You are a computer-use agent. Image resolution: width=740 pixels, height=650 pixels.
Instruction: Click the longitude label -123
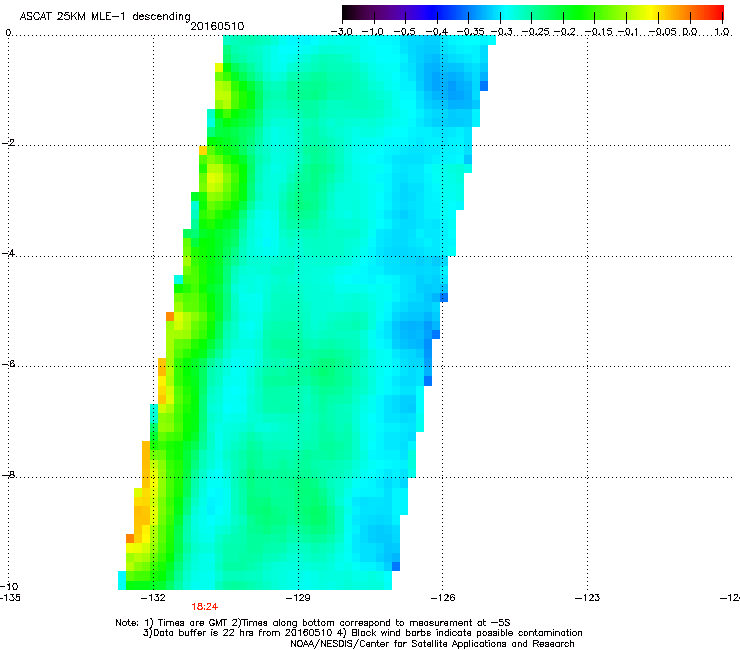click(x=587, y=598)
